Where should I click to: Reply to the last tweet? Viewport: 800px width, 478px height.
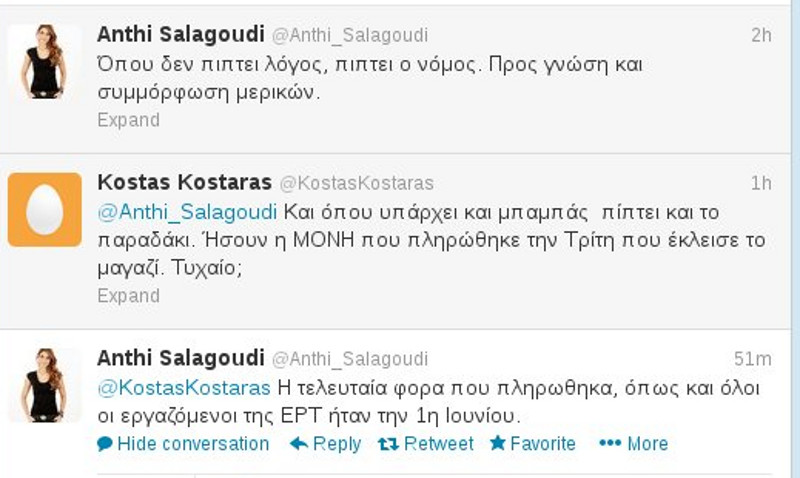[336, 444]
